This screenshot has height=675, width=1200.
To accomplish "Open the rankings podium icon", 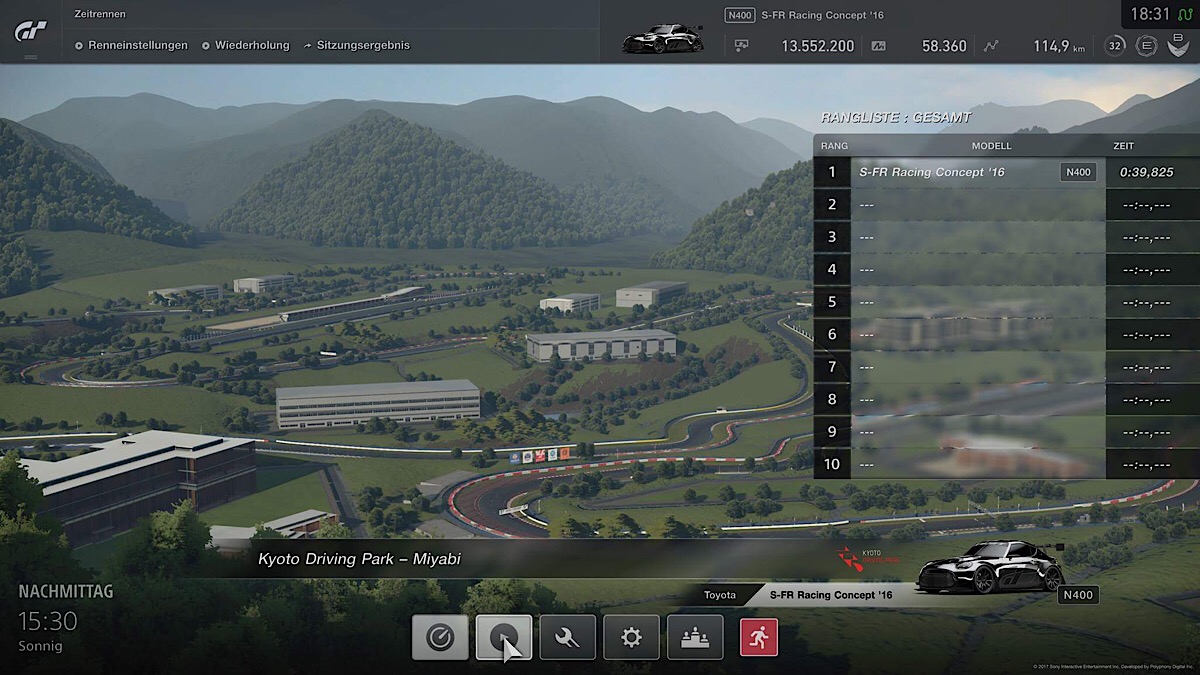I will (696, 637).
